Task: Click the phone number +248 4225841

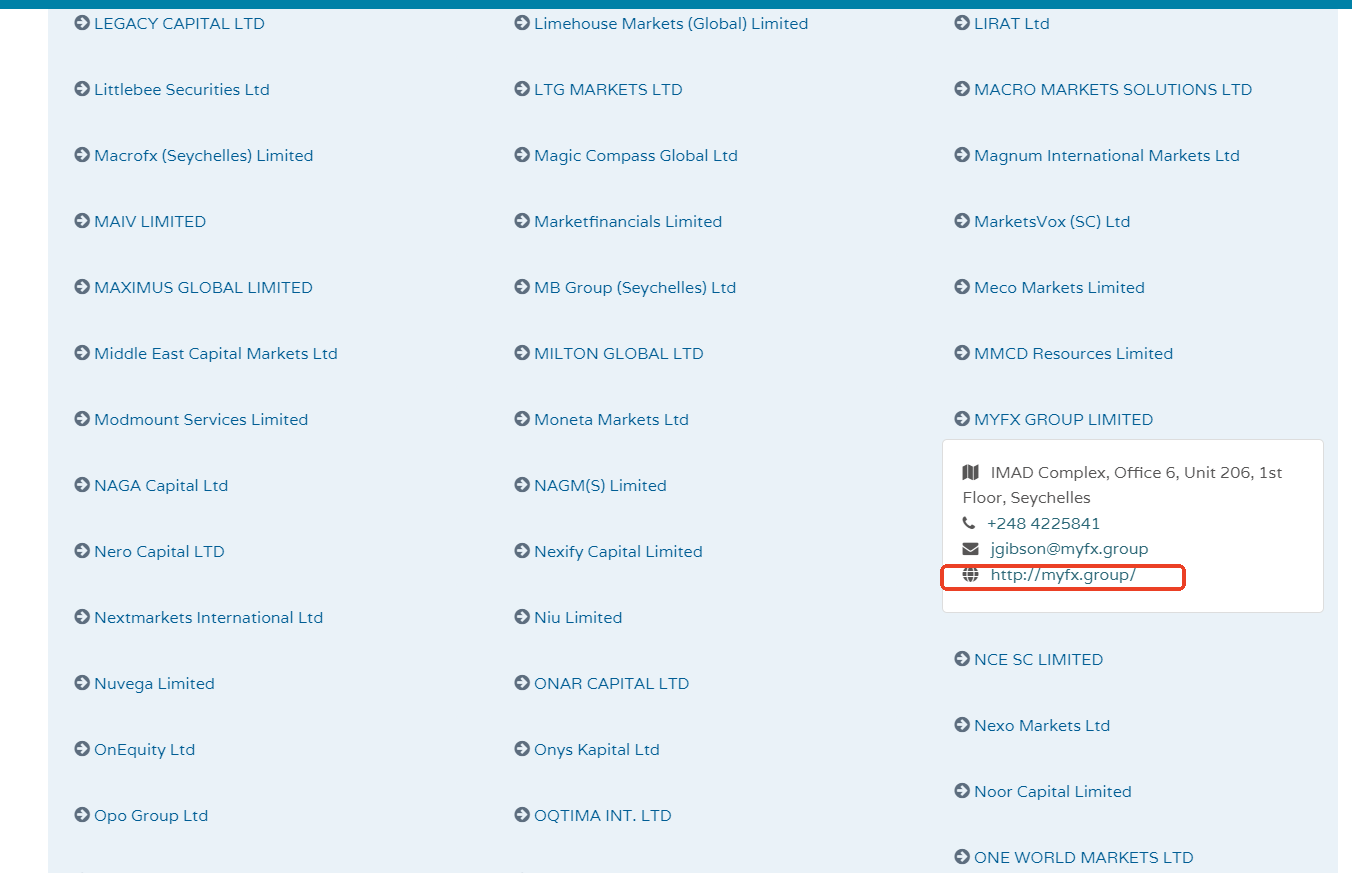Action: [1043, 523]
